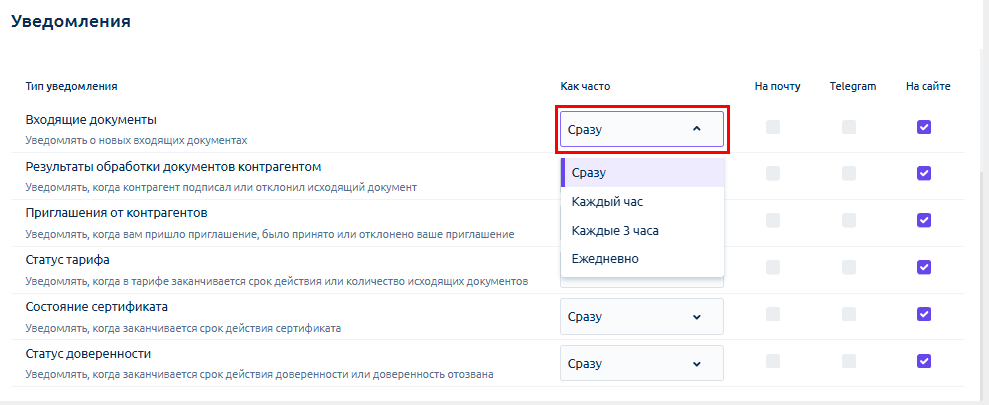Check Telegram box for Входящие документы
Viewport: 989px width, 405px height.
[849, 127]
